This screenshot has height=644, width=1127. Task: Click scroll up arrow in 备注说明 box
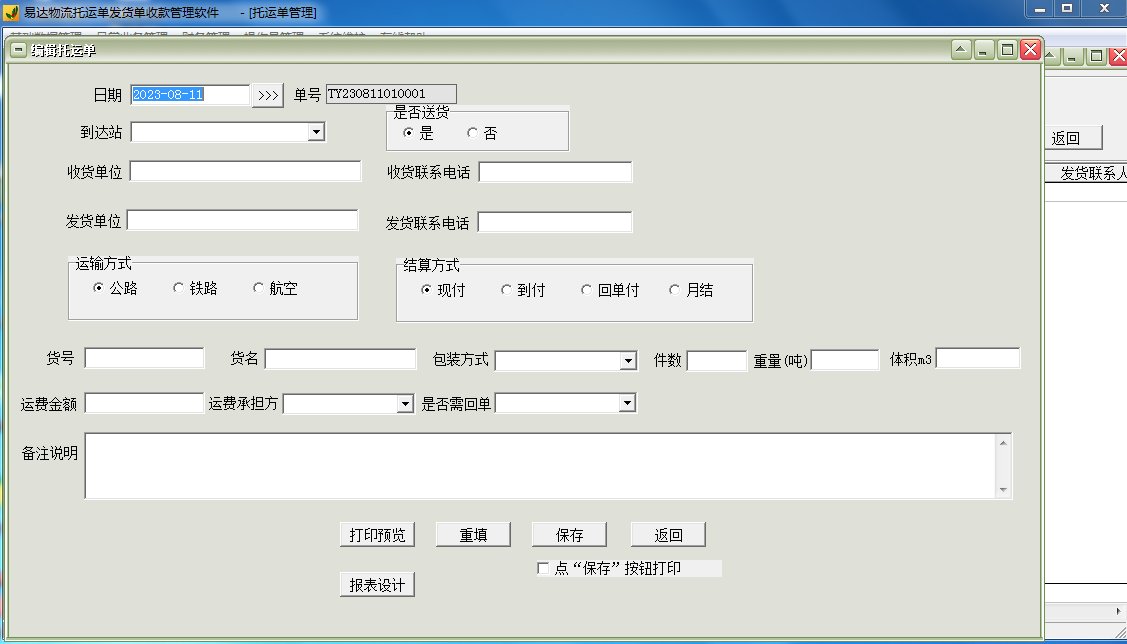[1003, 443]
